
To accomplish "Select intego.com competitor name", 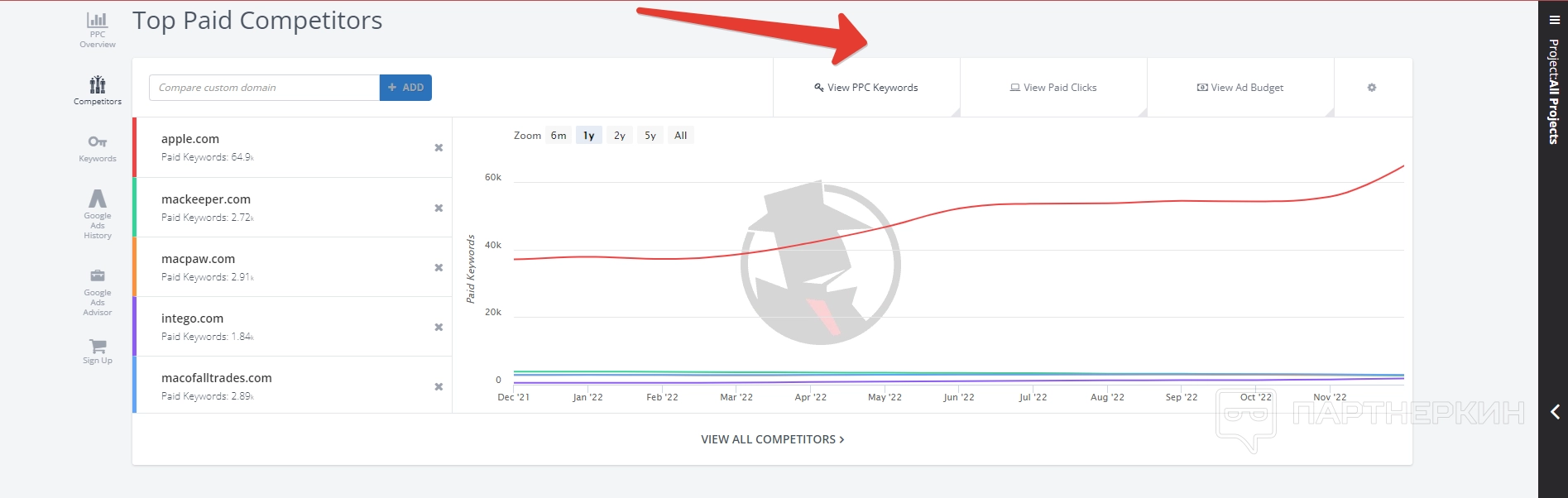I will pos(192,318).
